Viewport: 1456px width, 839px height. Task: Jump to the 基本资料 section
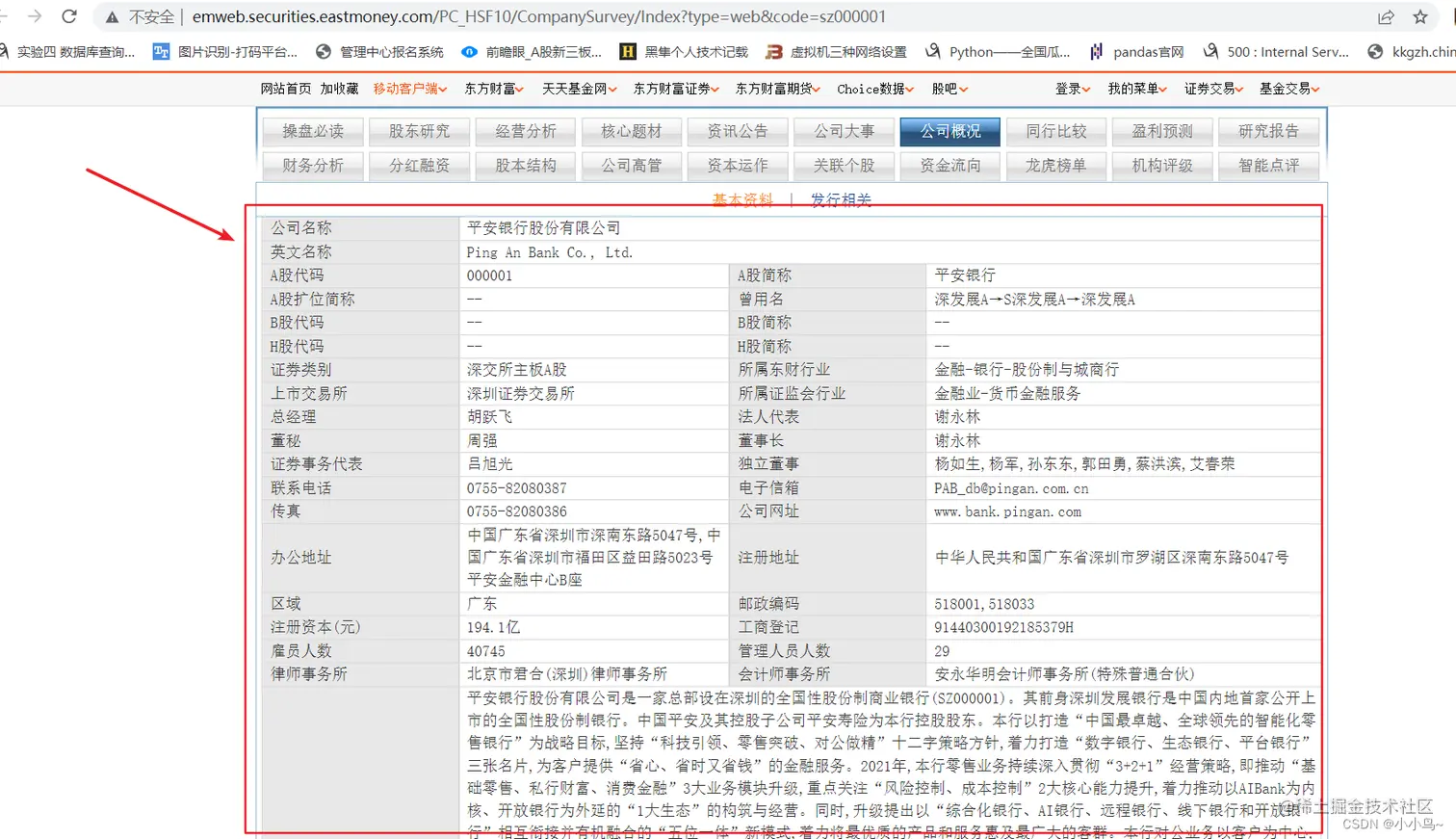742,199
